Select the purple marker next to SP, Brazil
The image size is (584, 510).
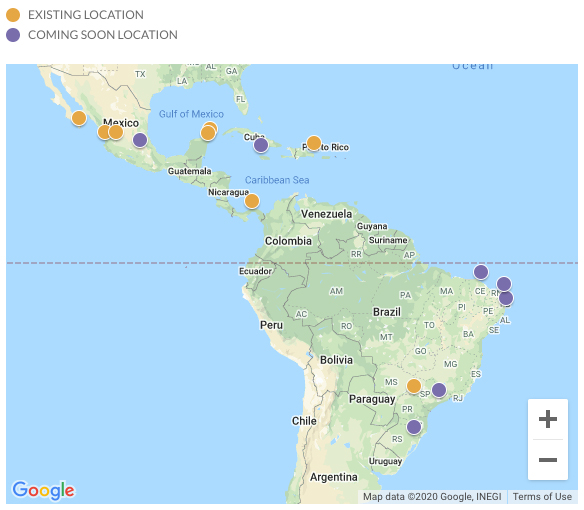coord(439,390)
